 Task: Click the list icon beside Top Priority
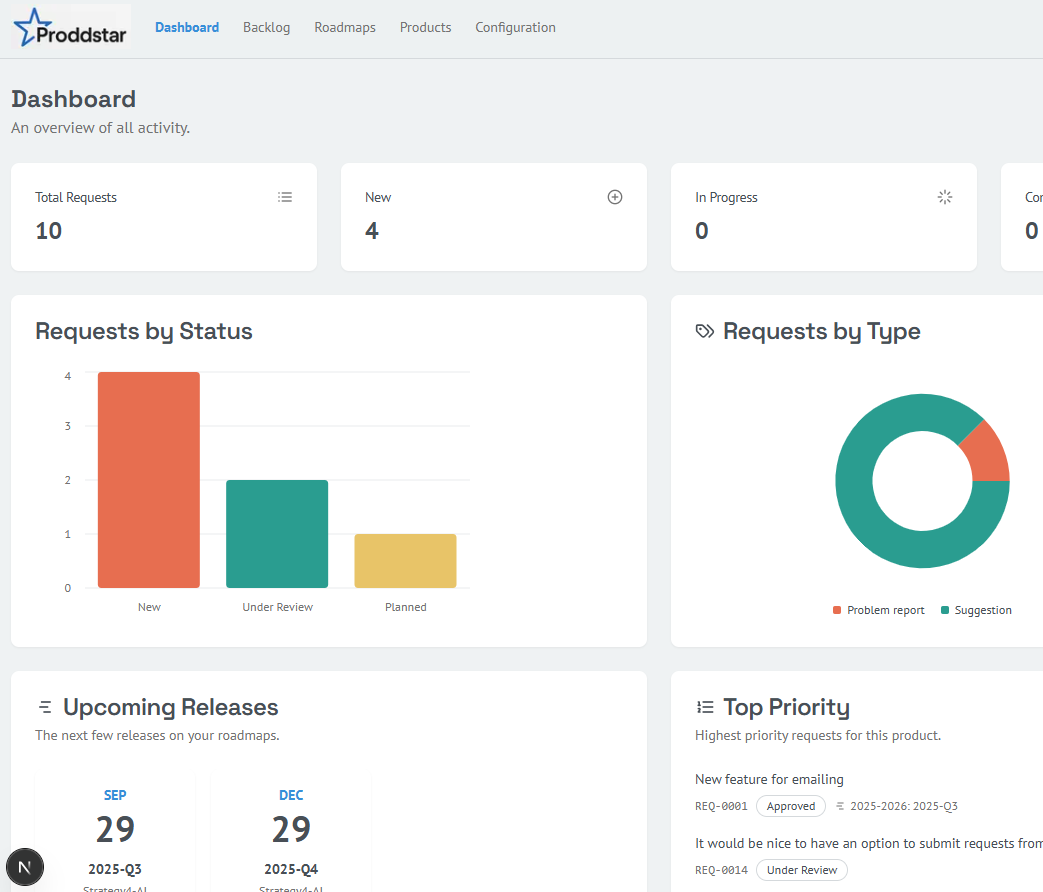click(705, 708)
